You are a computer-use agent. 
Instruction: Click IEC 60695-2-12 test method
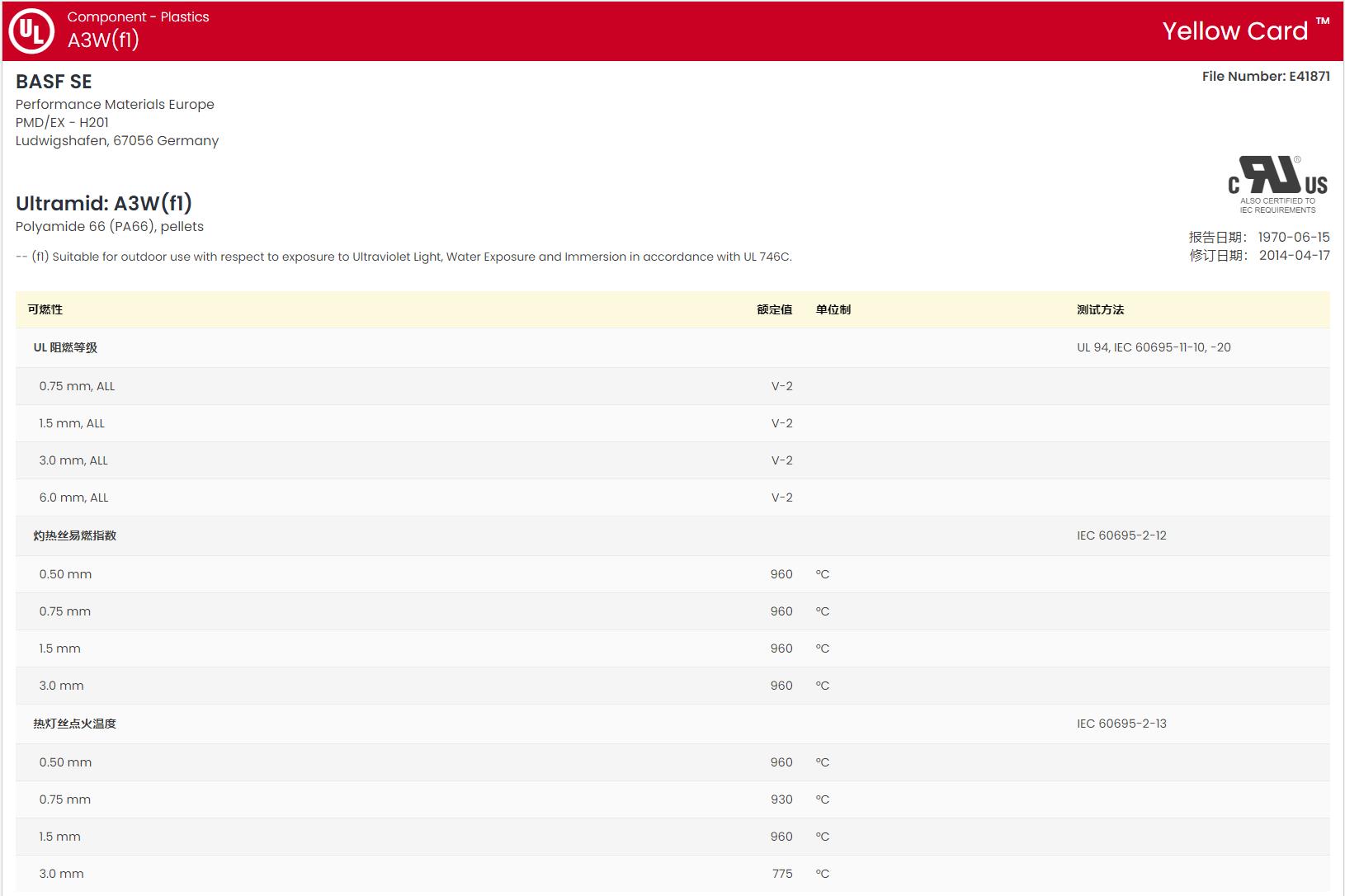1121,535
